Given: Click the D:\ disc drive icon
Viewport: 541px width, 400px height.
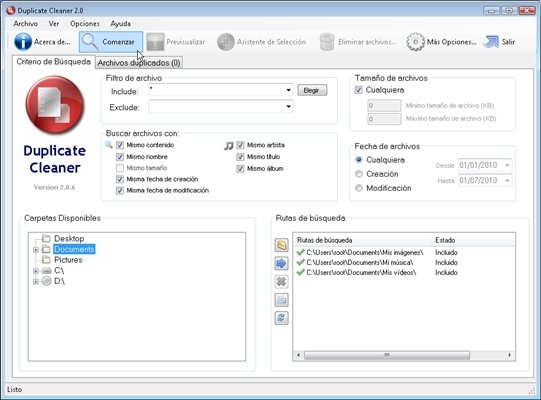Looking at the screenshot, I should pos(46,281).
